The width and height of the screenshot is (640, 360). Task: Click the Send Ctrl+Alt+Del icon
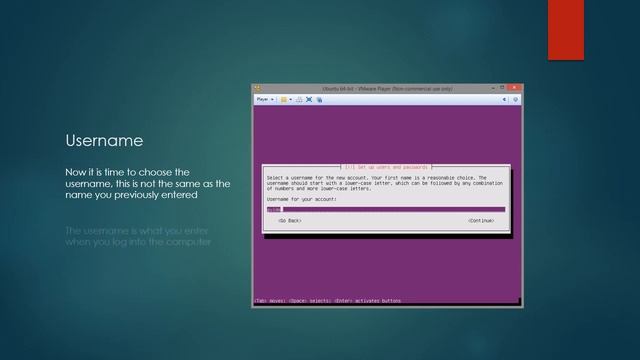click(x=299, y=99)
